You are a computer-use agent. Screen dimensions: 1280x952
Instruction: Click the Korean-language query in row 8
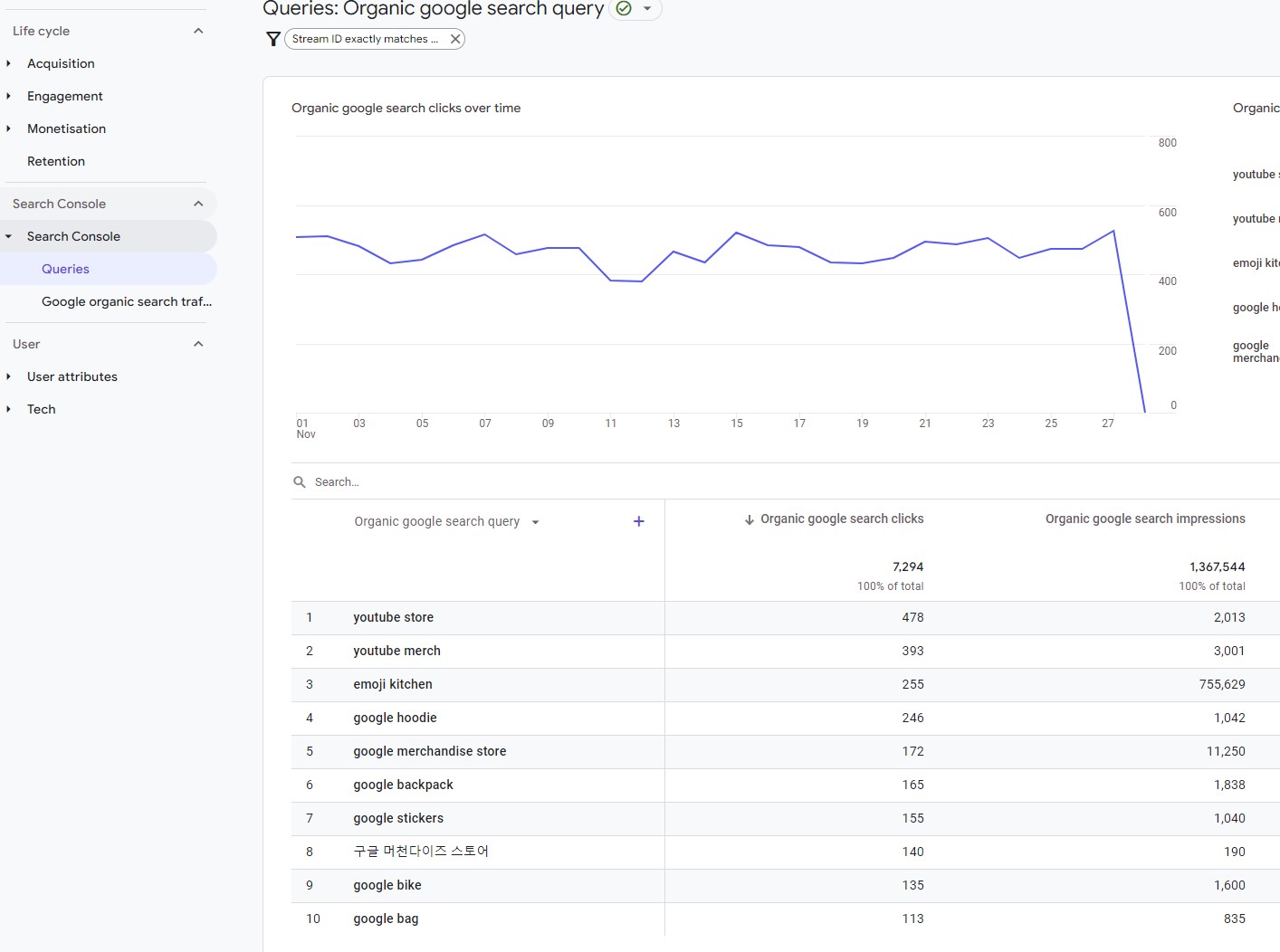pos(421,852)
